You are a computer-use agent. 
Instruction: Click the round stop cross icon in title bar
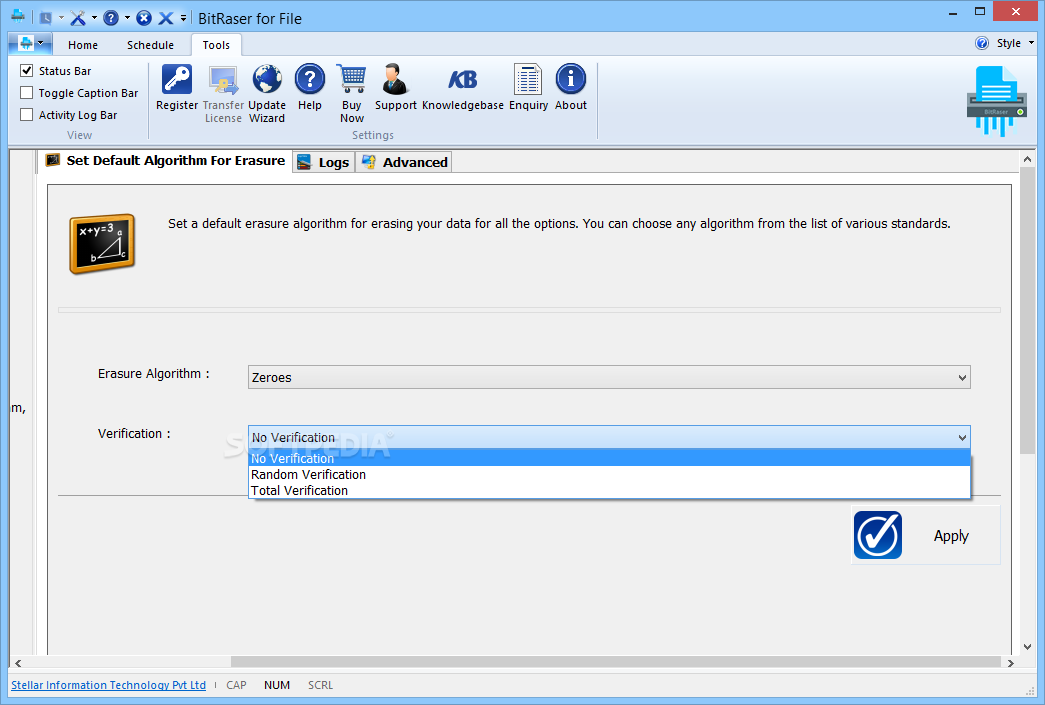[x=143, y=18]
